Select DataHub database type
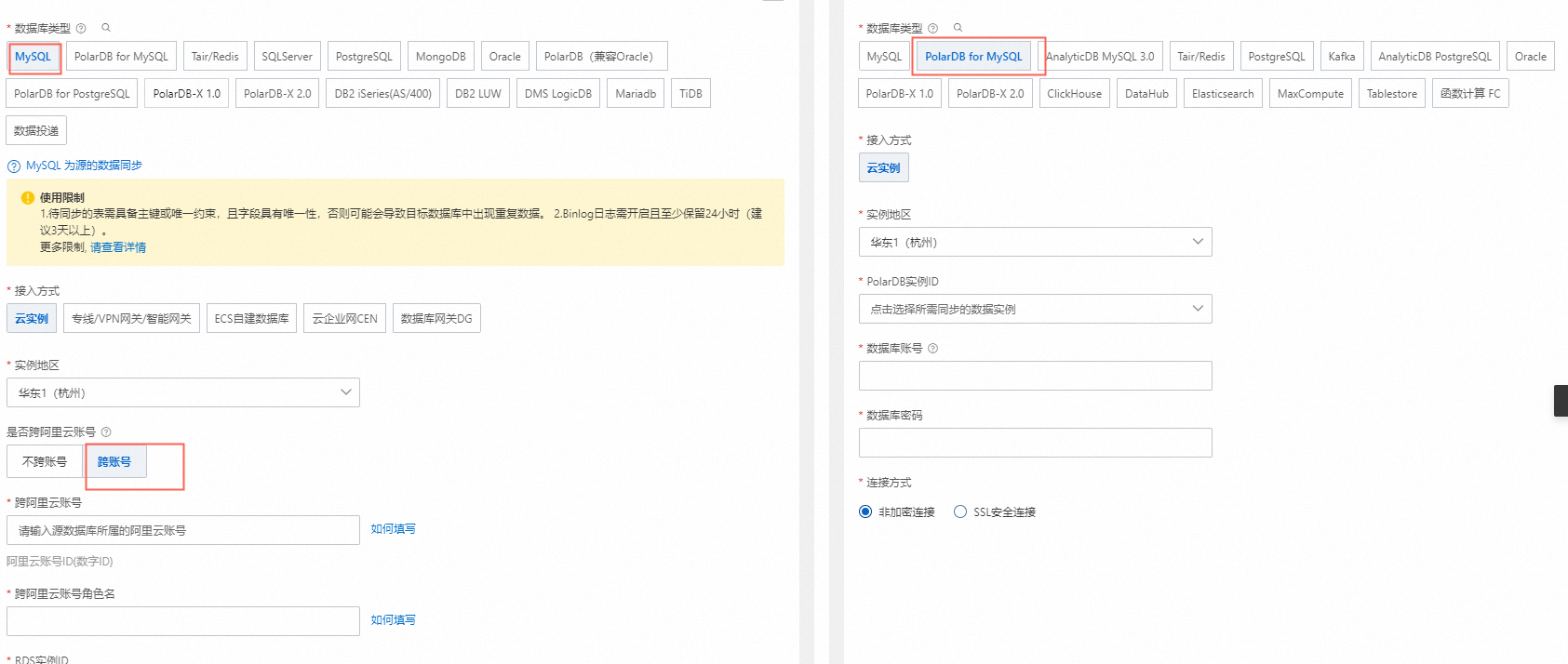 (x=1146, y=94)
